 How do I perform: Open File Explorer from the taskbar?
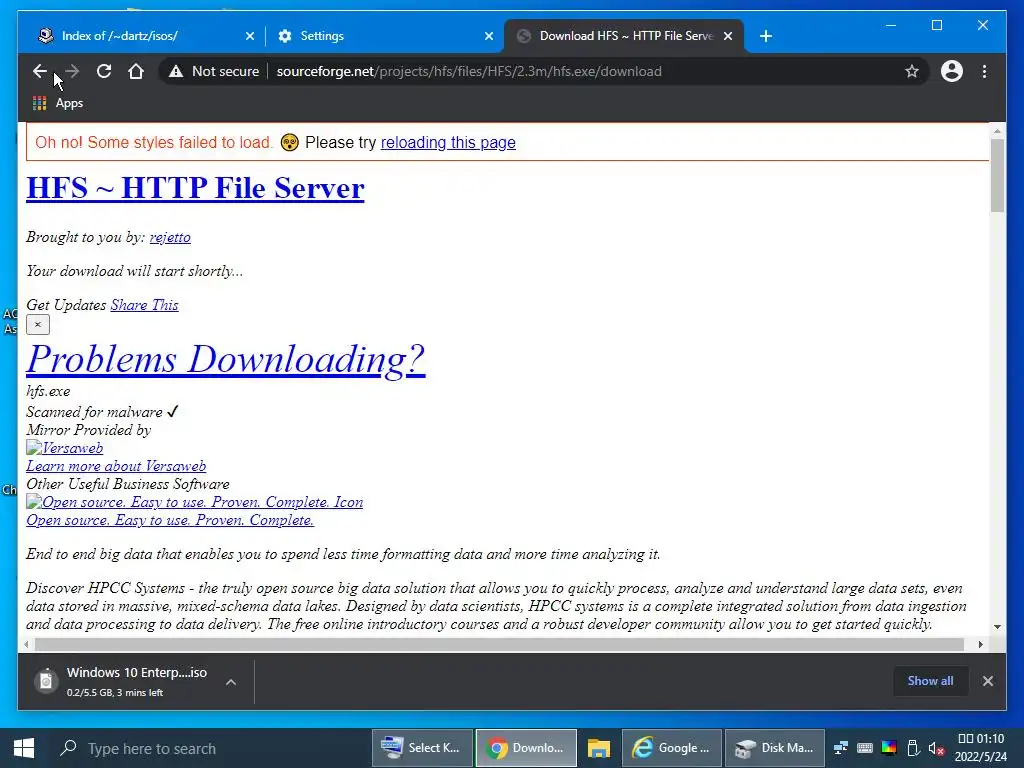pyautogui.click(x=598, y=748)
